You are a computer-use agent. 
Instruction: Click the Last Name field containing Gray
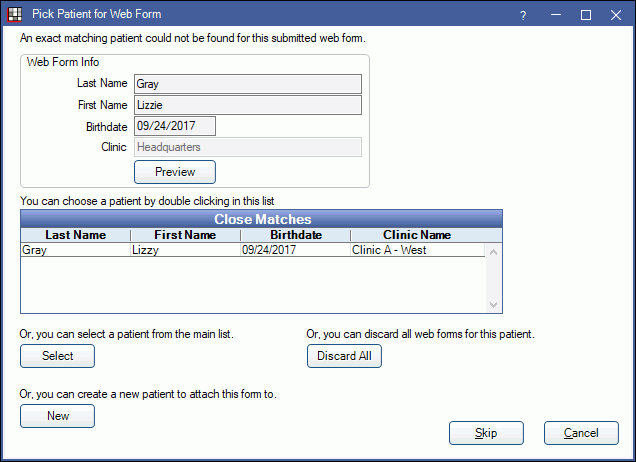(x=247, y=84)
